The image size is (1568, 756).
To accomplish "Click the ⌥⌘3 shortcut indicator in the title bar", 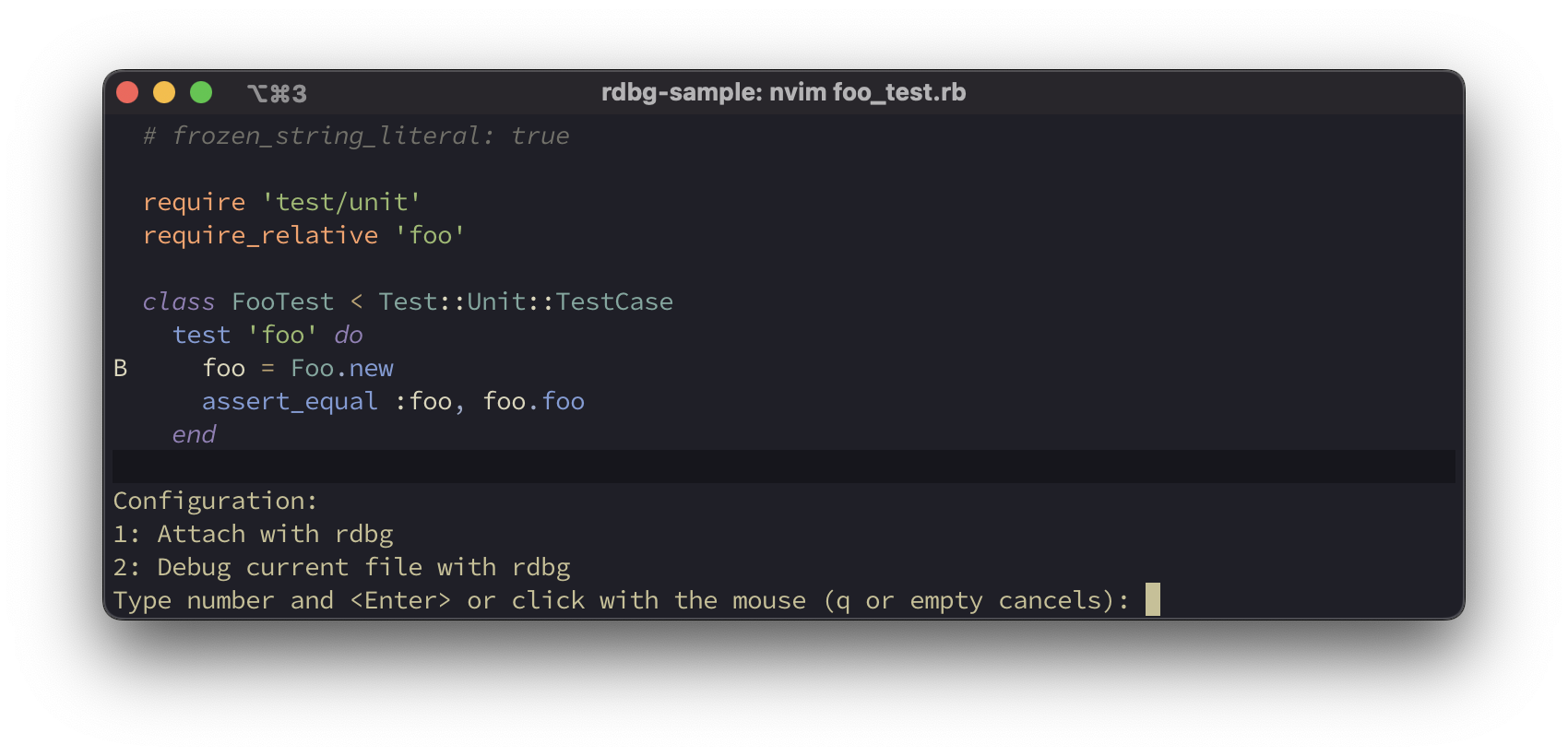I will pyautogui.click(x=277, y=93).
